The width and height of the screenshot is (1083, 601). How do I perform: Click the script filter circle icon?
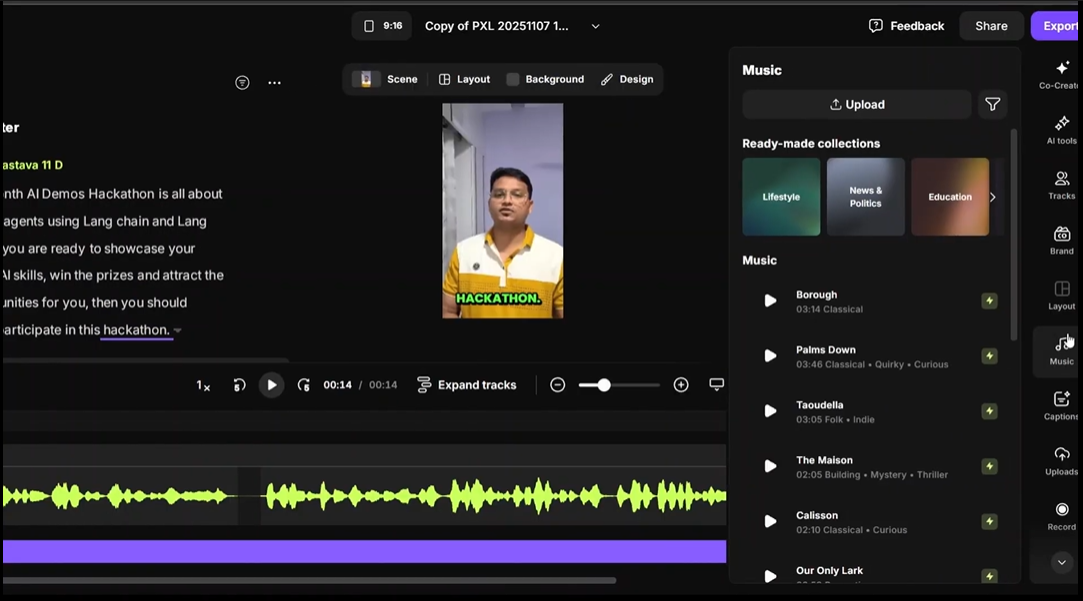click(x=242, y=83)
